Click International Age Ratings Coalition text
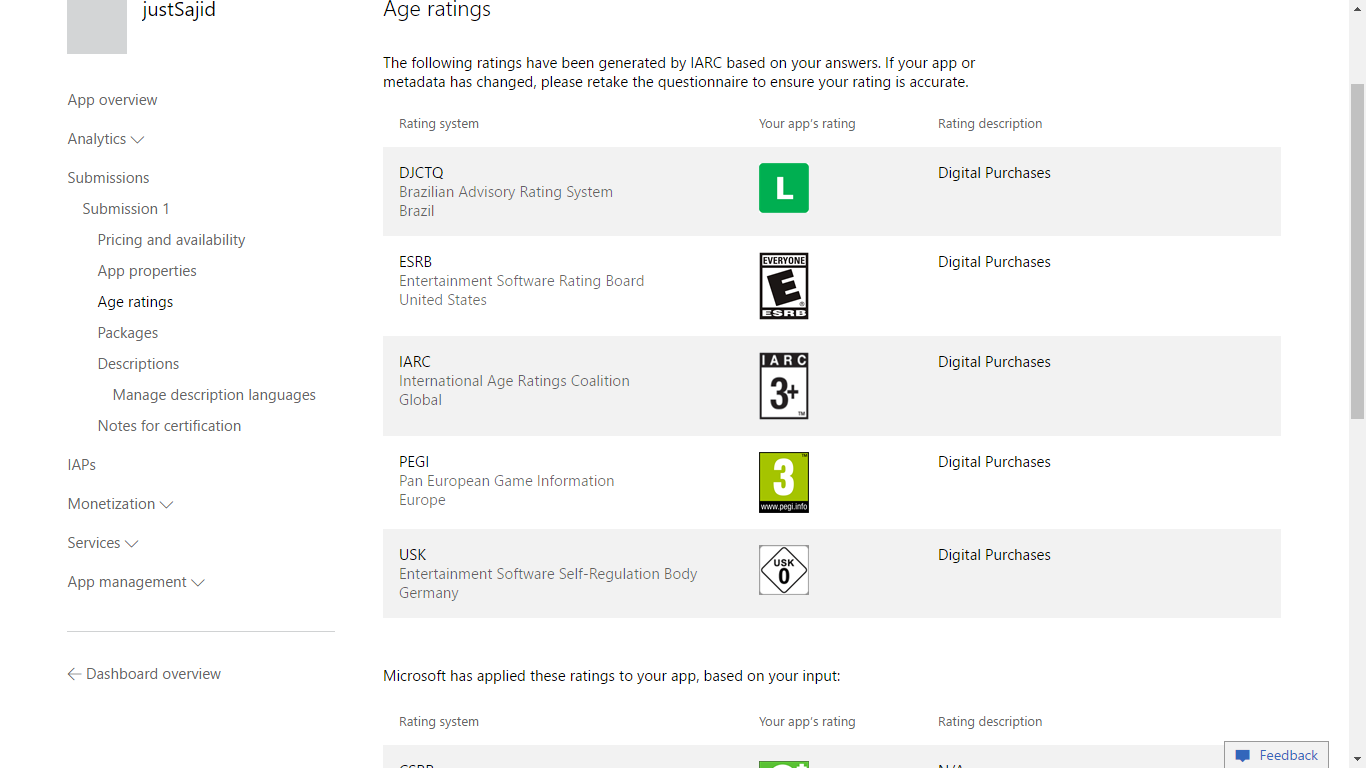 (x=514, y=381)
